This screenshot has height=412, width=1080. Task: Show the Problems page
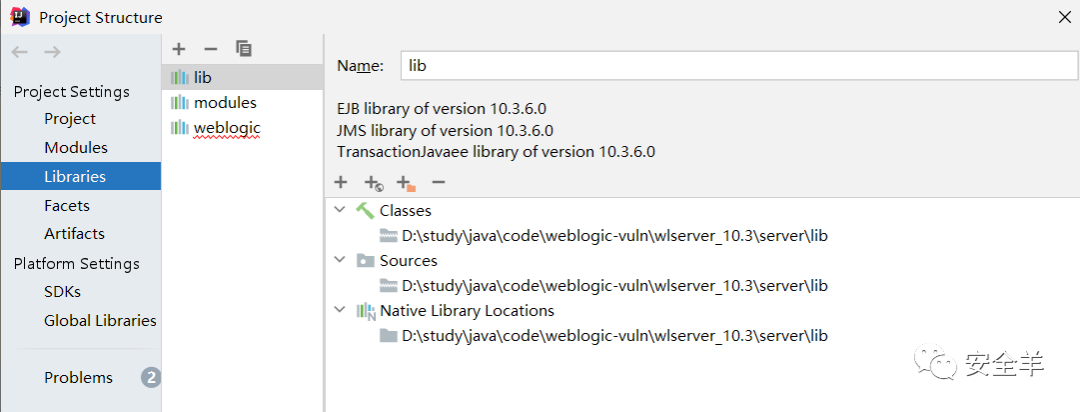click(79, 378)
